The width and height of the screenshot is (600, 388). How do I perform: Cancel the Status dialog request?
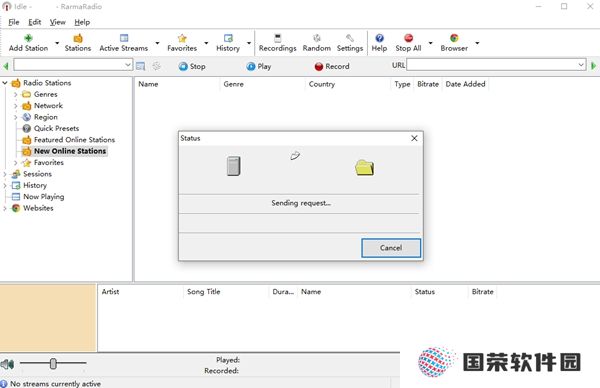point(391,248)
